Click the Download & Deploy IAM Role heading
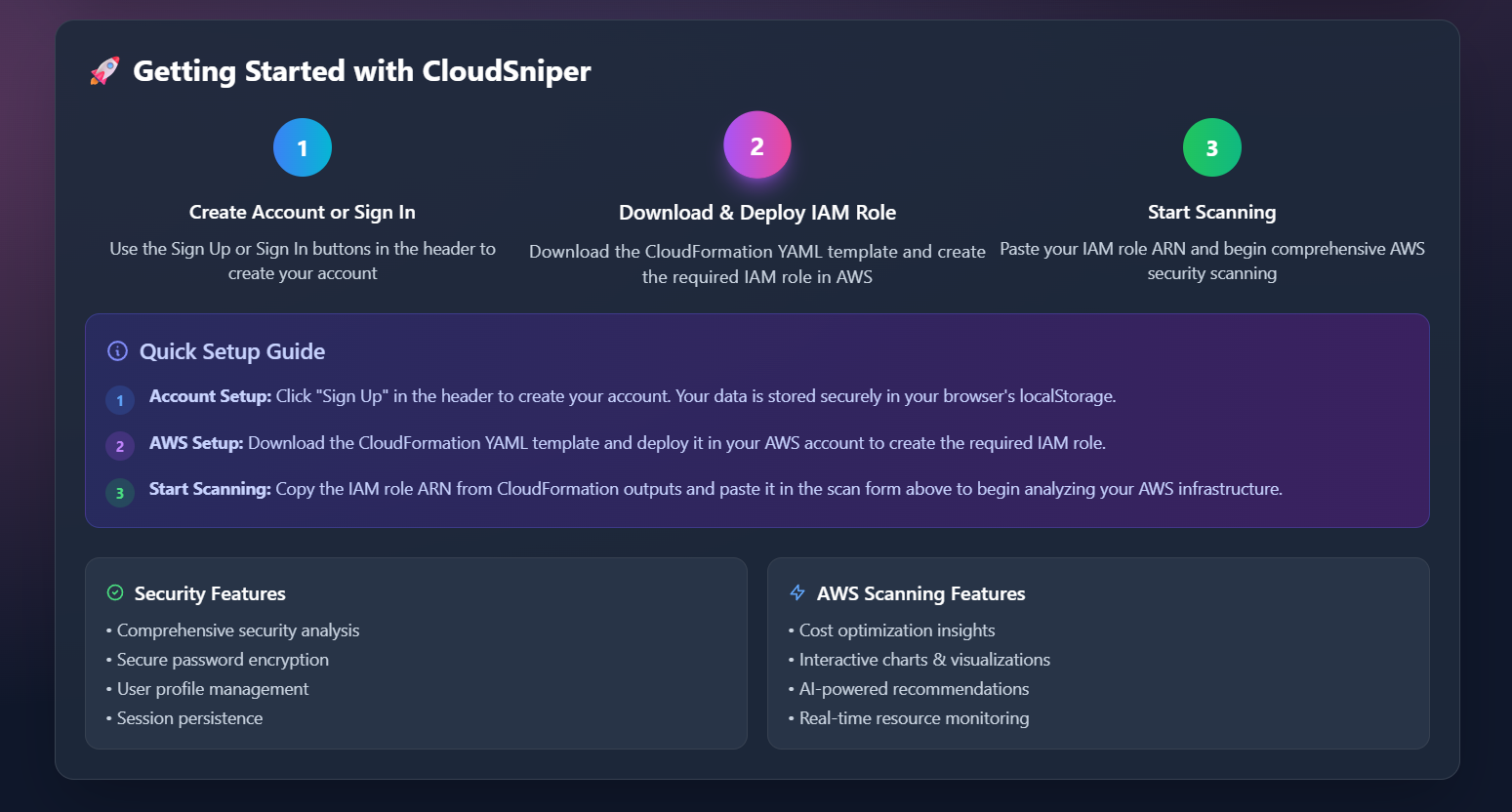 [756, 212]
